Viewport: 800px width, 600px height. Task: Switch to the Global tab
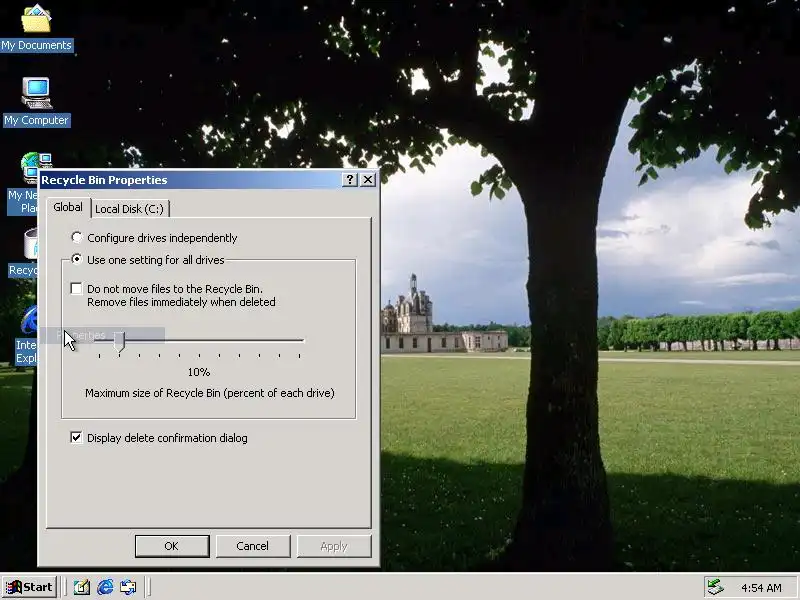pos(68,208)
